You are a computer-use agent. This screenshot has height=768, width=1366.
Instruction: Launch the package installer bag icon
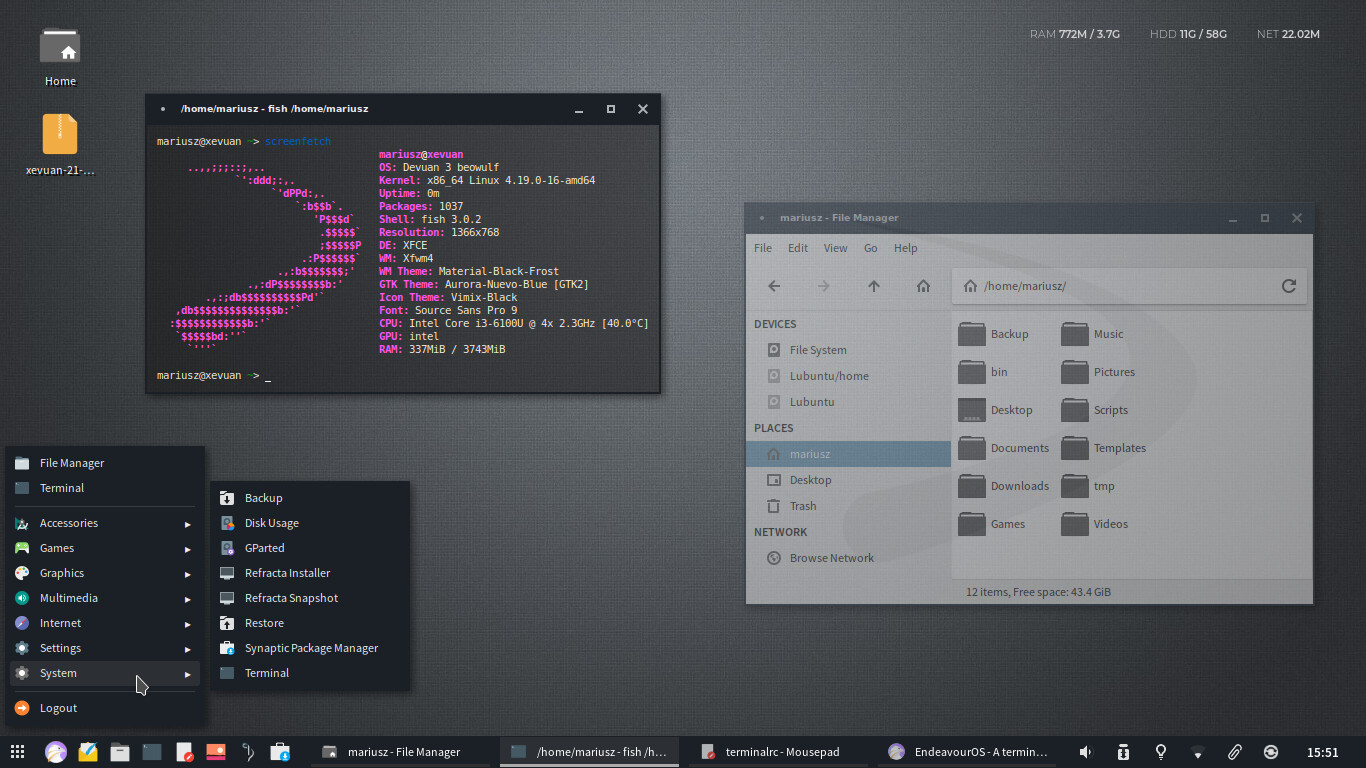tap(280, 752)
